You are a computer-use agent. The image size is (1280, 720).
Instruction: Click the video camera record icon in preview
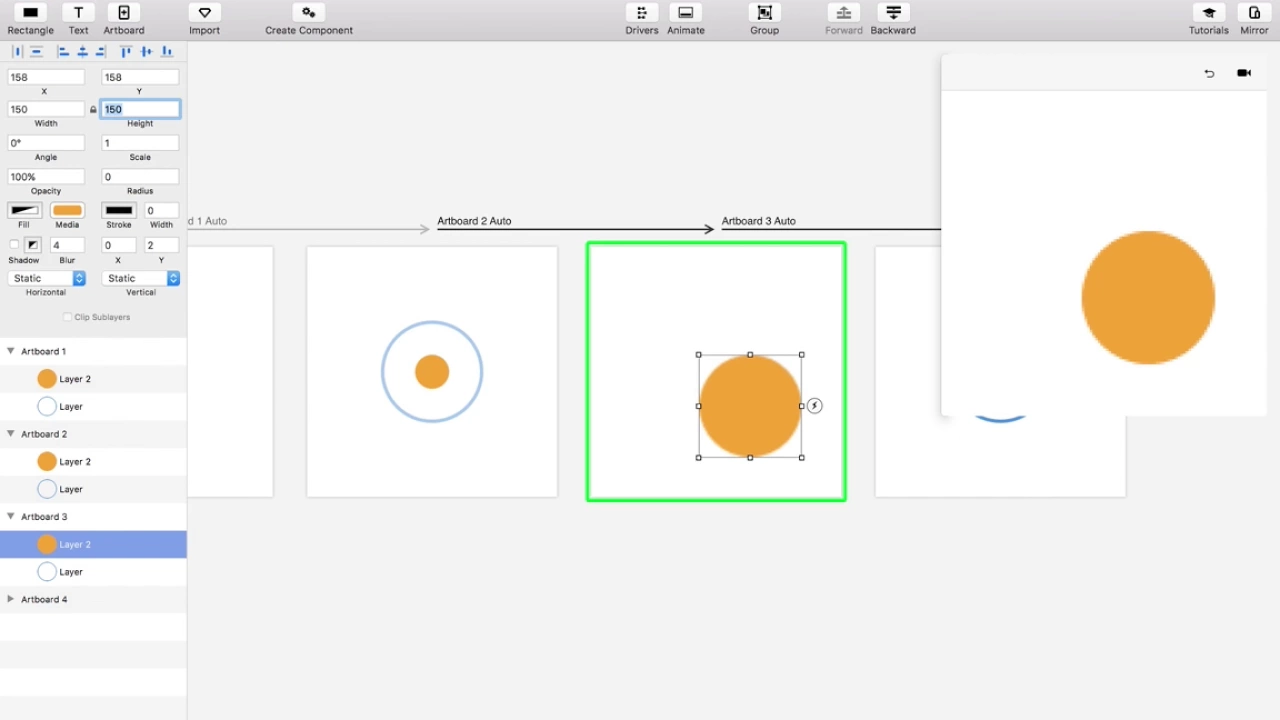click(x=1244, y=73)
